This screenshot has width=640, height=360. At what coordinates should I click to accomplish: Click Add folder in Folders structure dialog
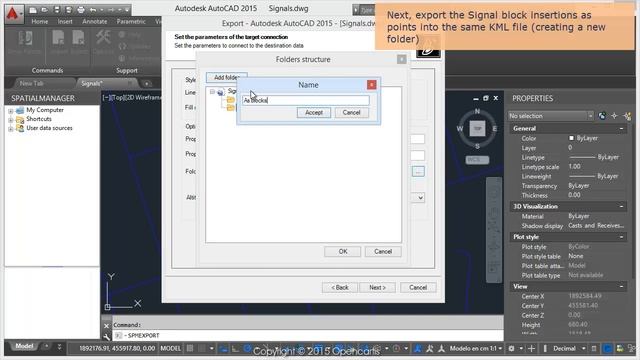(x=227, y=77)
